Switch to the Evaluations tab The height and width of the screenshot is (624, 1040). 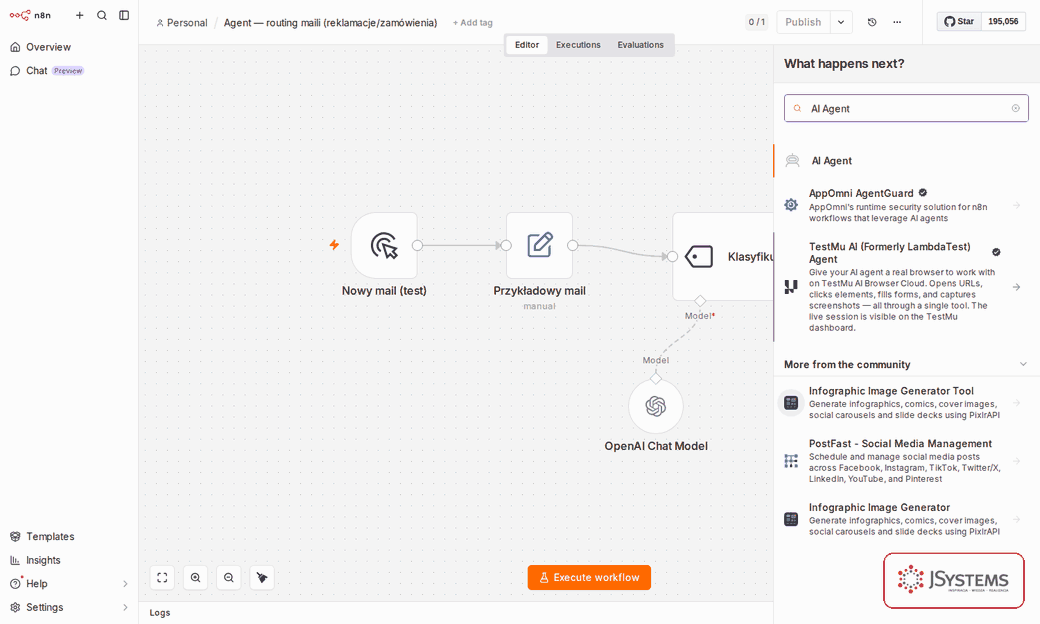(x=640, y=44)
